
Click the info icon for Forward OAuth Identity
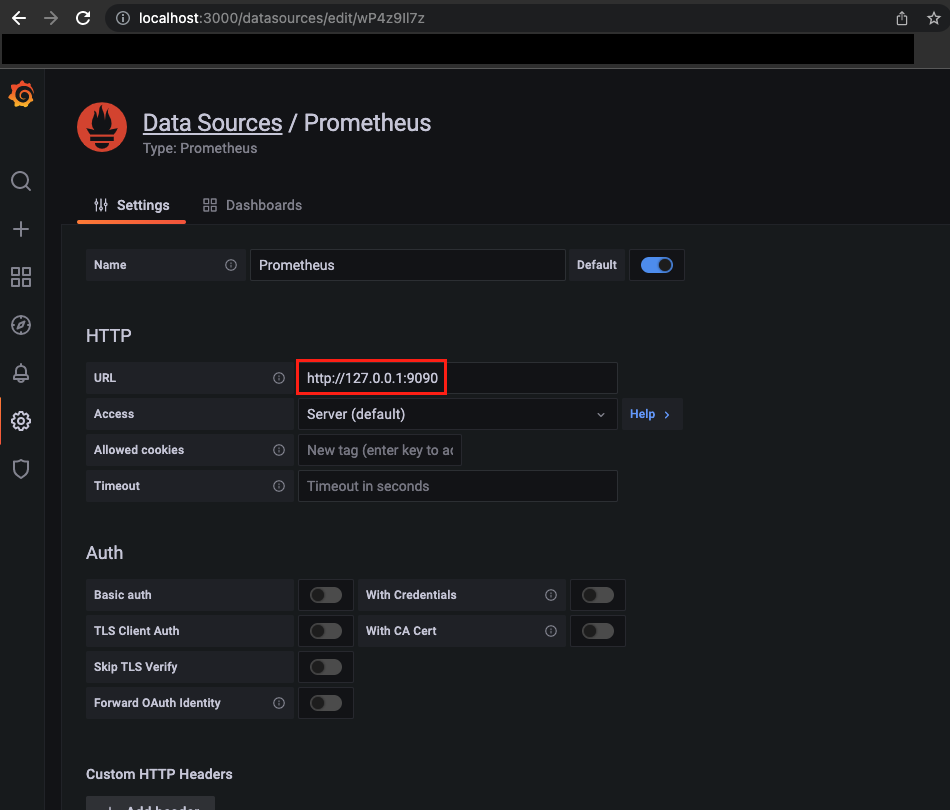[x=279, y=703]
